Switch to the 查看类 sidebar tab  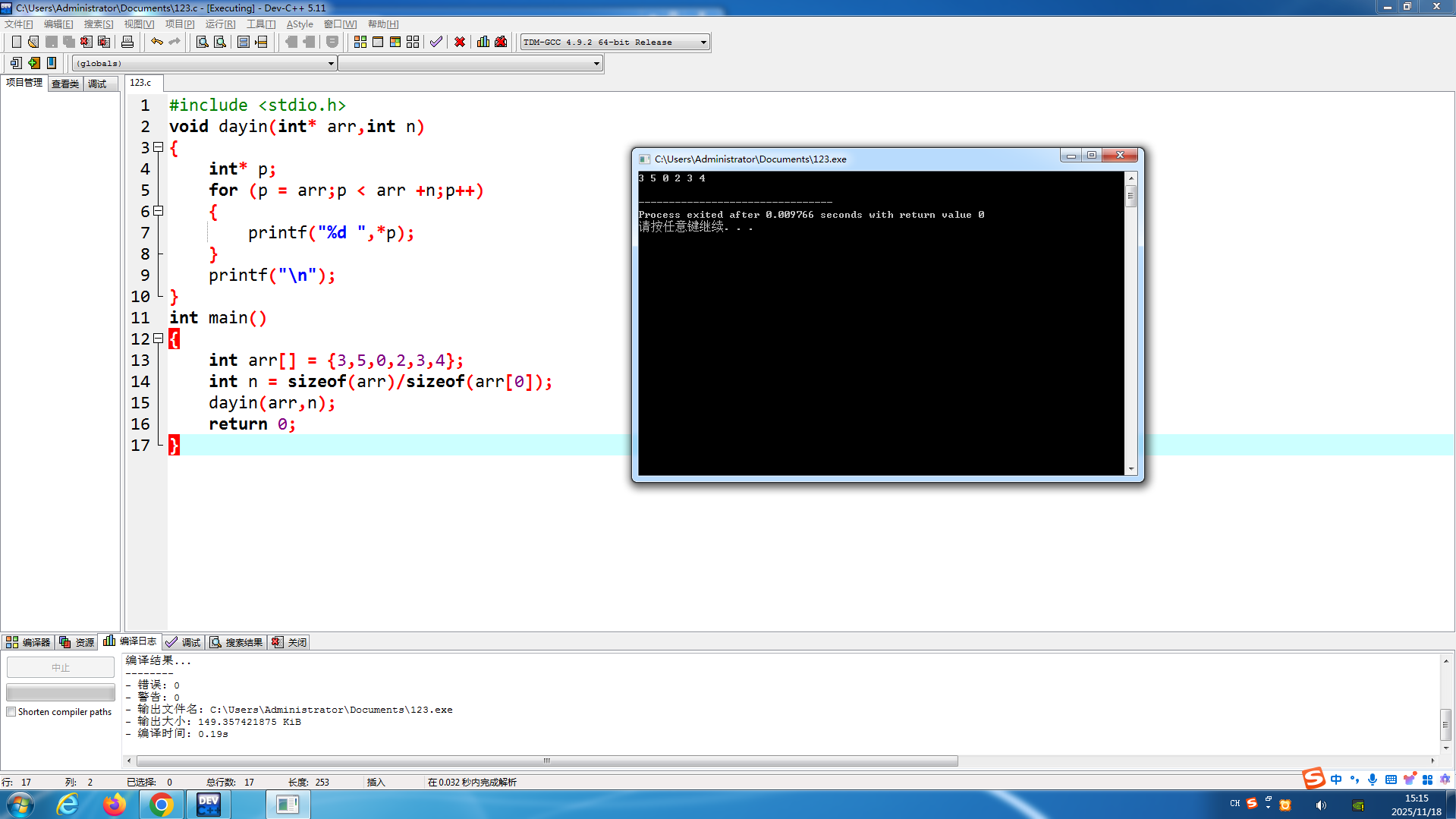click(x=65, y=83)
